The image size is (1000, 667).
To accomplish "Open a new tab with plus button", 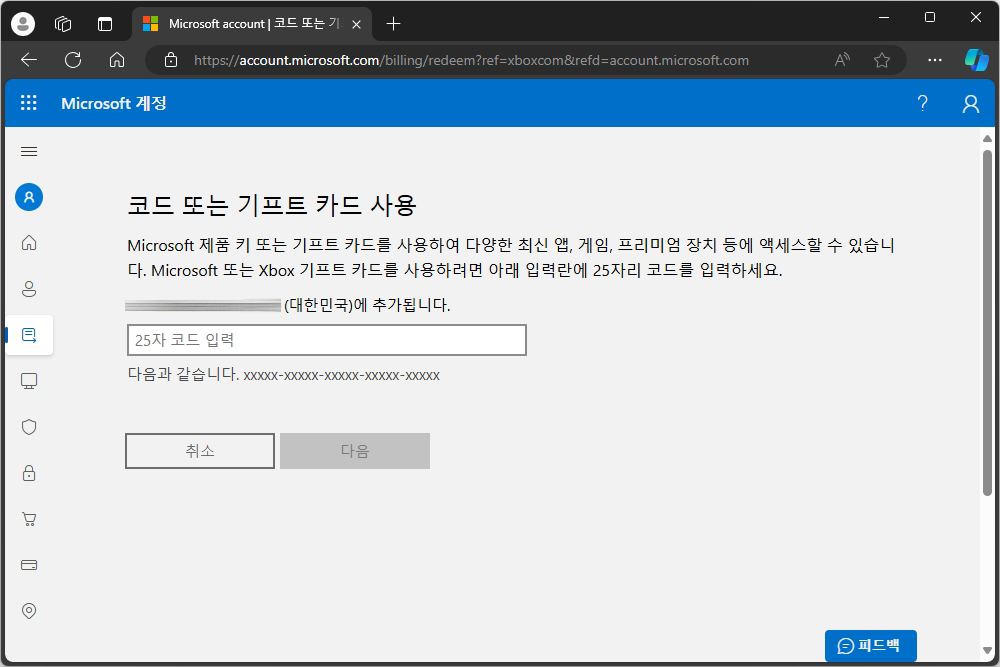I will pos(393,24).
